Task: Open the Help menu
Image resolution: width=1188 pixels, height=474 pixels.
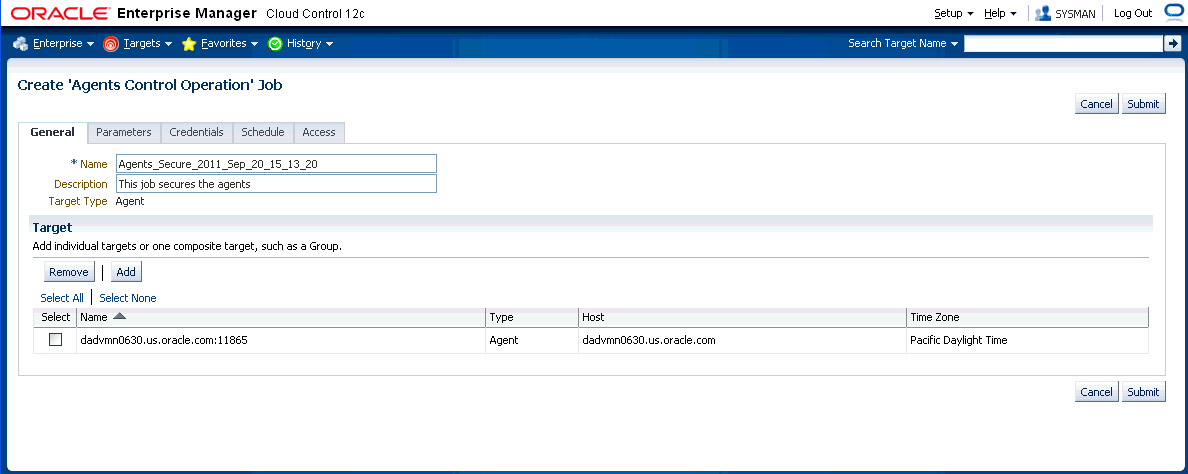Action: pos(1000,14)
